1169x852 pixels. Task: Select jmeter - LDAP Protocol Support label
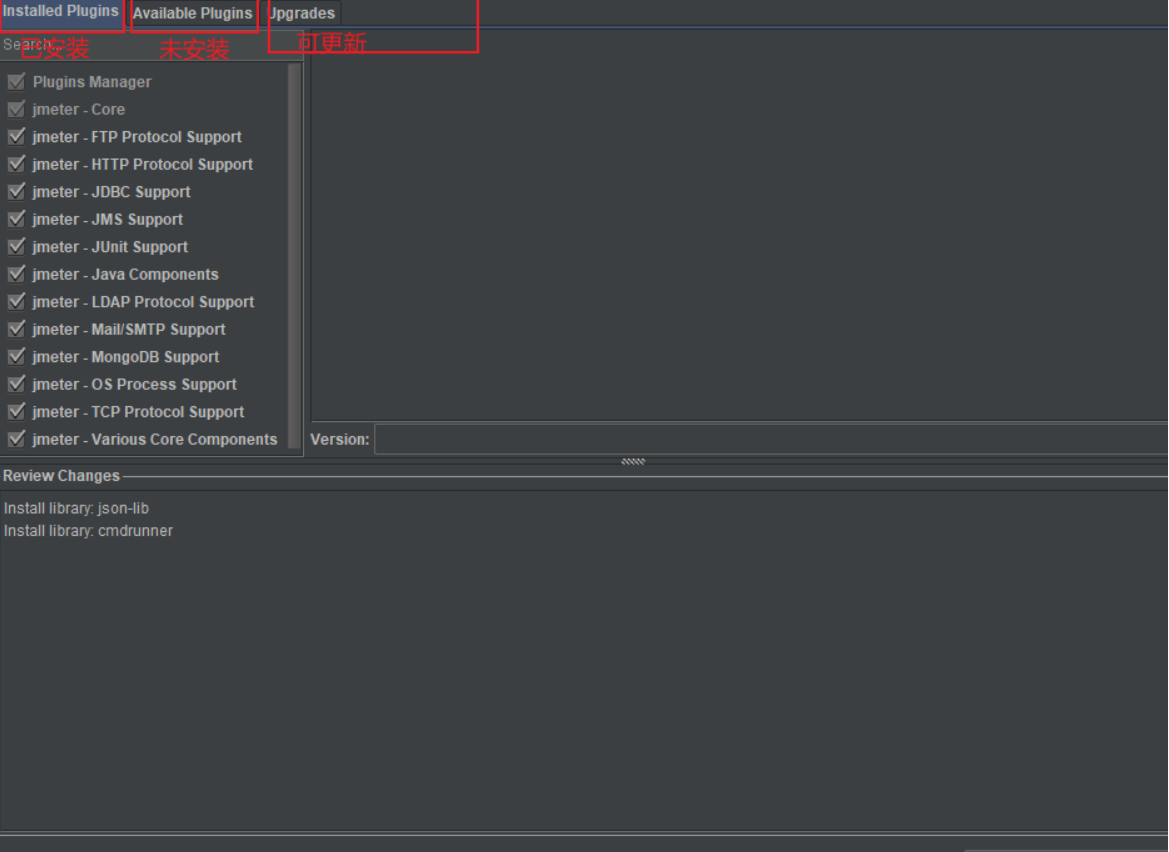click(143, 302)
